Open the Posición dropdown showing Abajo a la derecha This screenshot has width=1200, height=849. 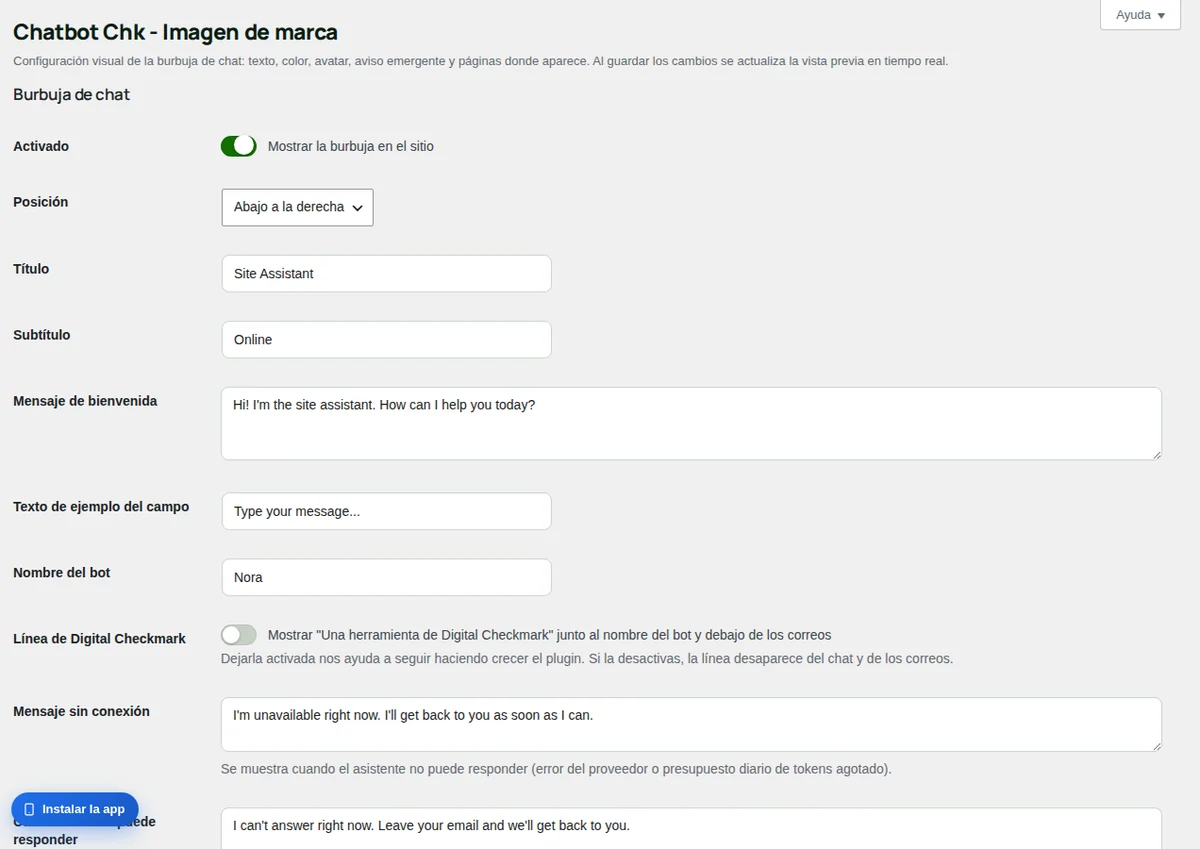(297, 207)
